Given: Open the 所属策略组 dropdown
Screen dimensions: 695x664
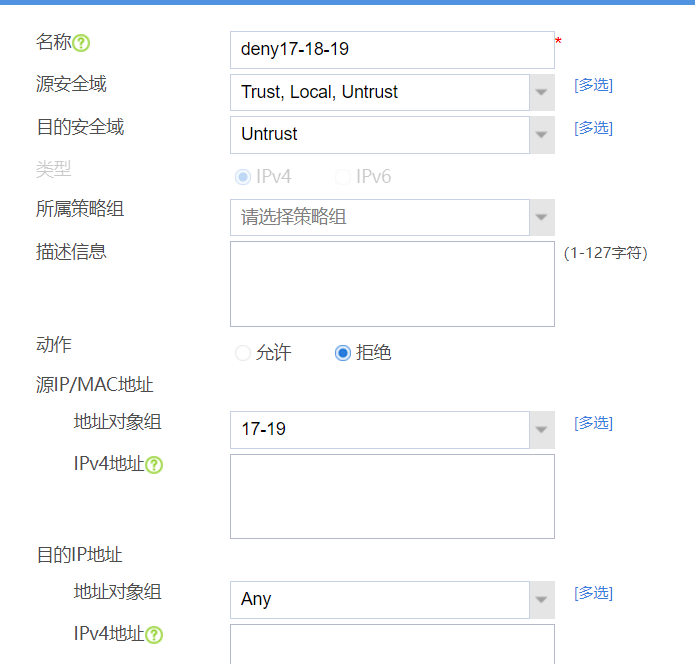Looking at the screenshot, I should 541,217.
